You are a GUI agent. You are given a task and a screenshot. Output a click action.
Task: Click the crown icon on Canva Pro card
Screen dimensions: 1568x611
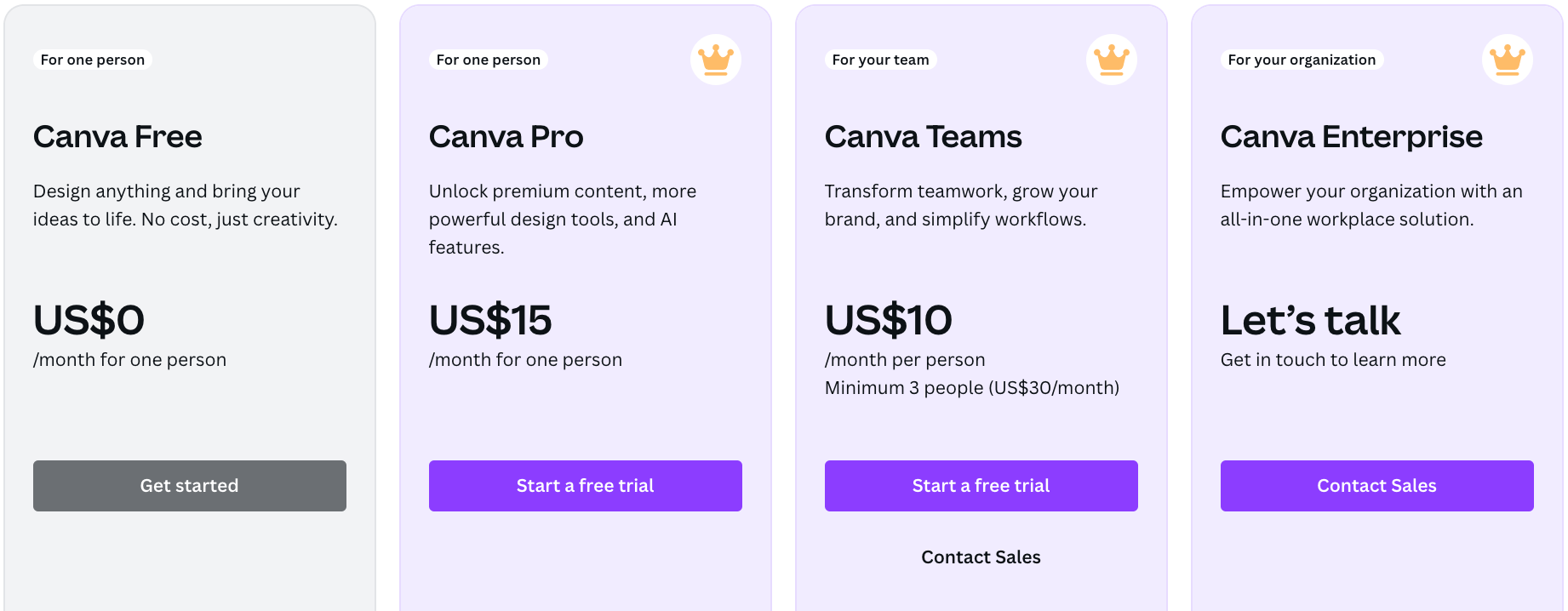715,60
